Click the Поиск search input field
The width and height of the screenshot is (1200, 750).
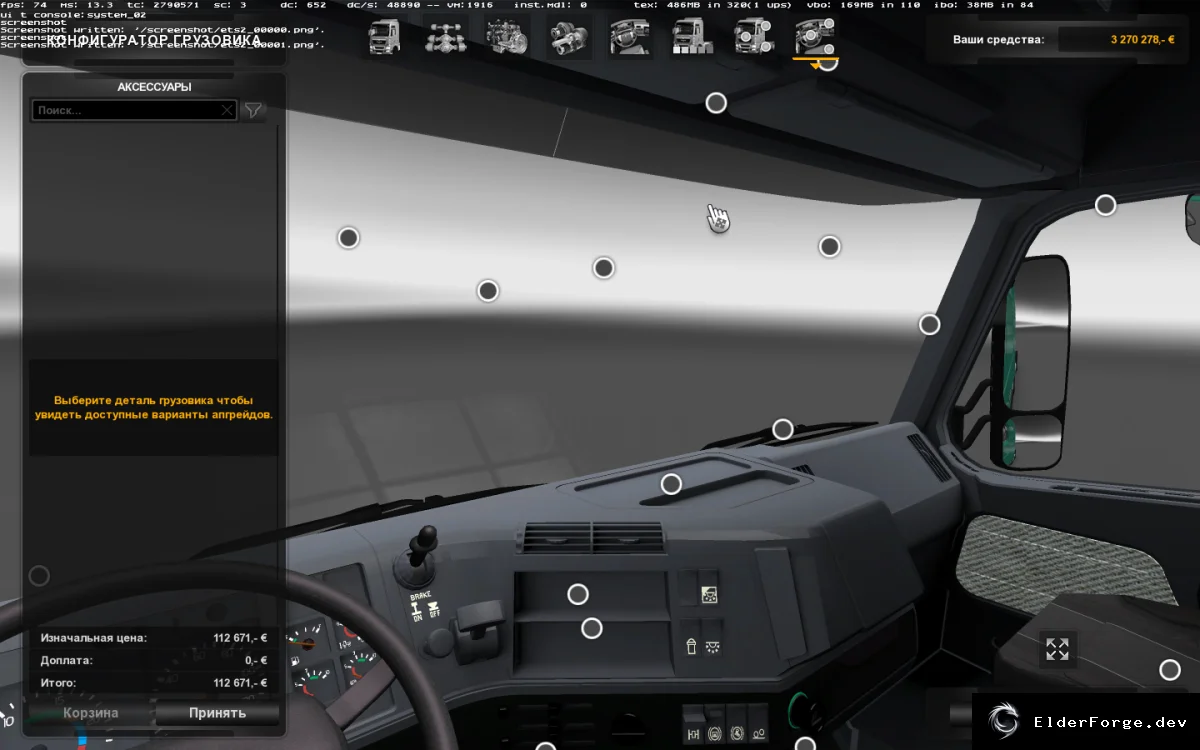pos(126,111)
